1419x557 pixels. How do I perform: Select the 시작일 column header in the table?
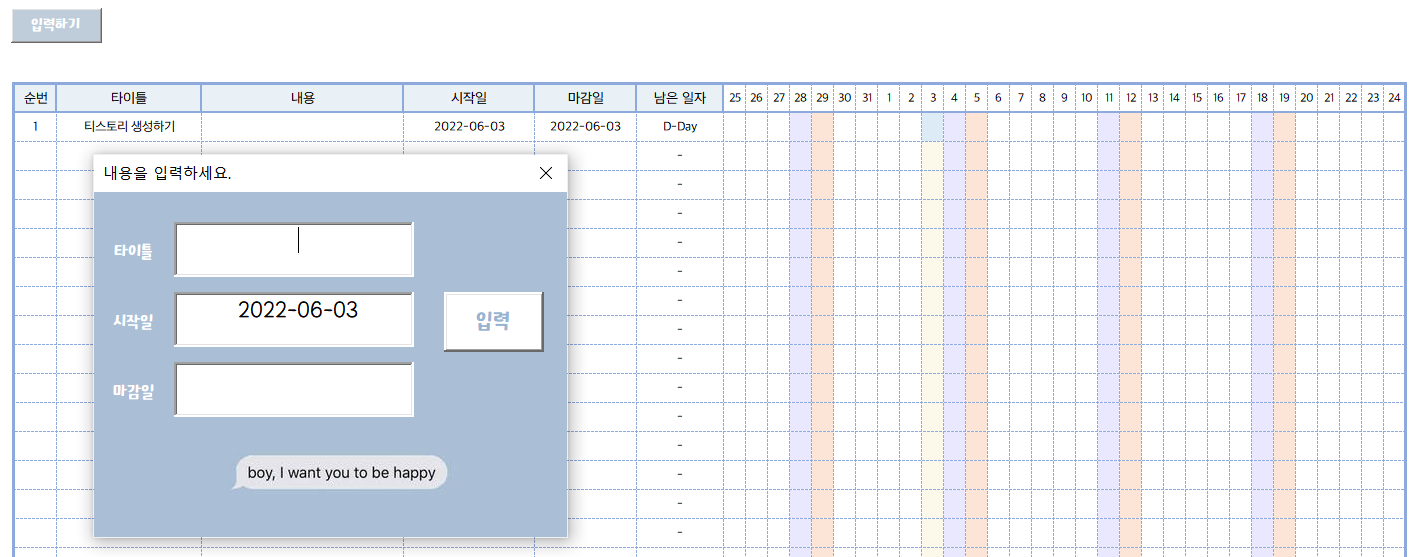469,98
